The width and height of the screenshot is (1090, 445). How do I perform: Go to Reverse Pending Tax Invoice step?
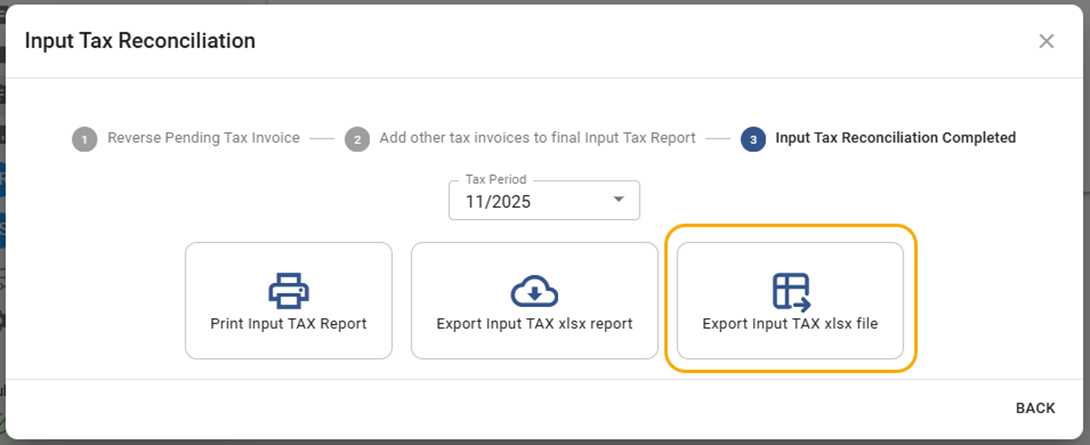(x=203, y=138)
